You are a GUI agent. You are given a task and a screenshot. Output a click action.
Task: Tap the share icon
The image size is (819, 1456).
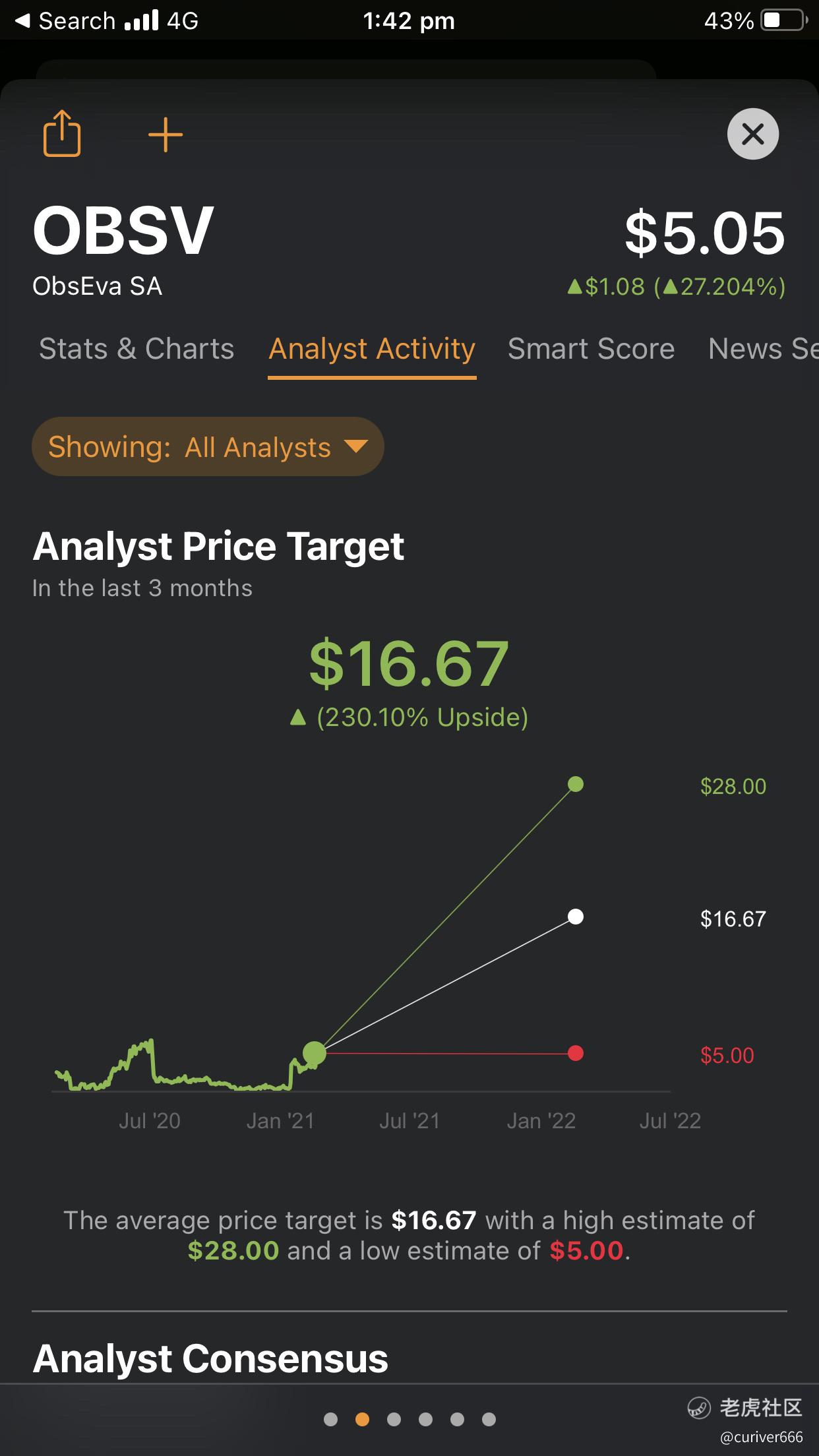pyautogui.click(x=62, y=133)
